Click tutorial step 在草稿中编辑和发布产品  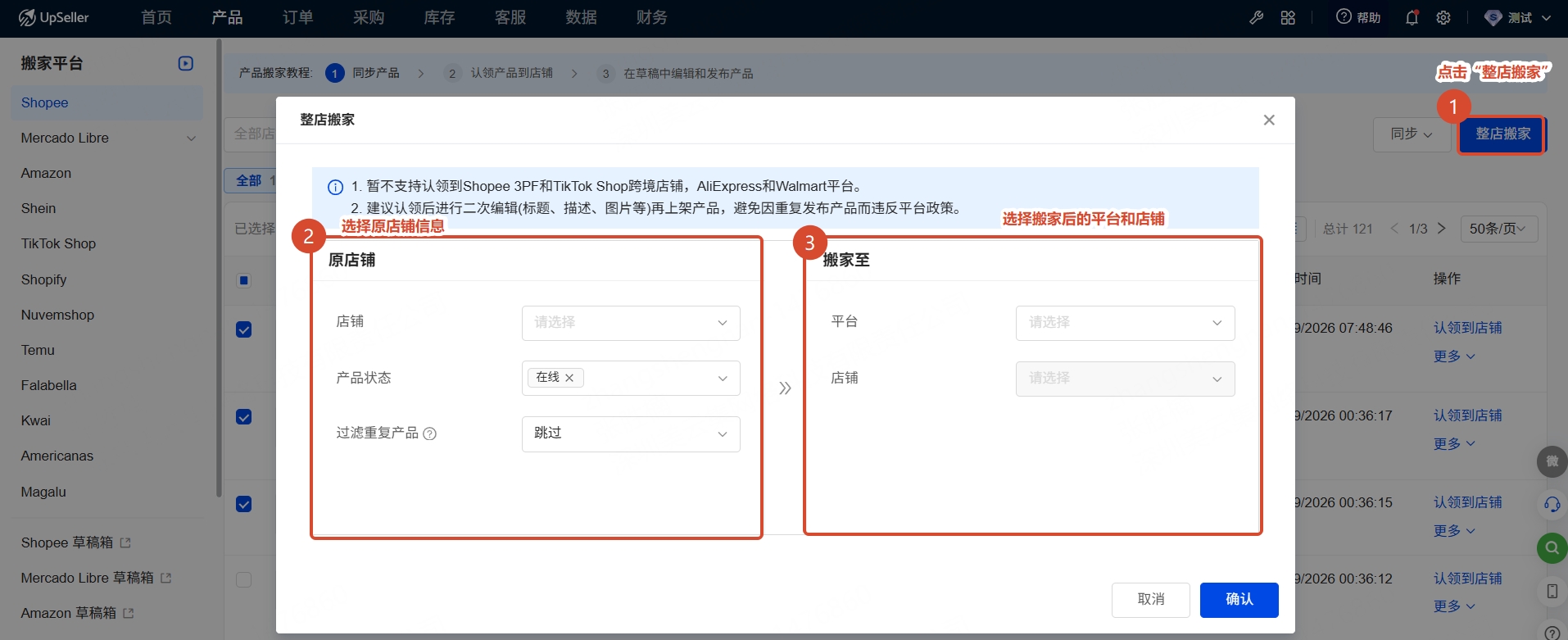[676, 74]
